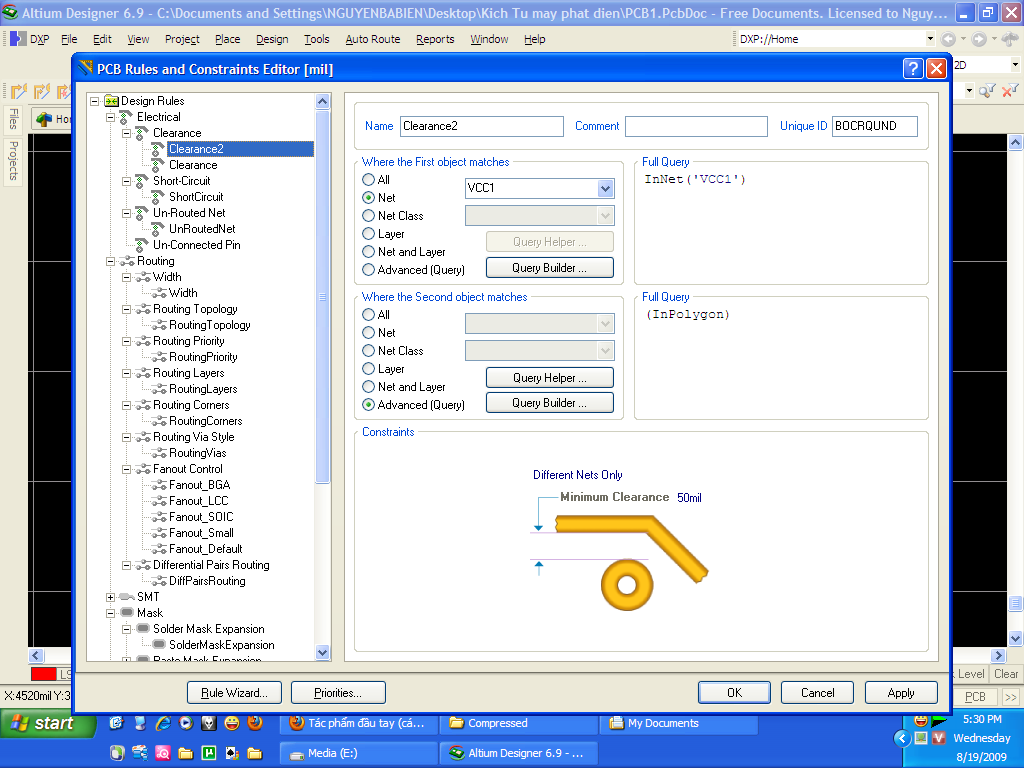
Task: Click the Design Rules folder icon
Action: pyautogui.click(x=111, y=101)
